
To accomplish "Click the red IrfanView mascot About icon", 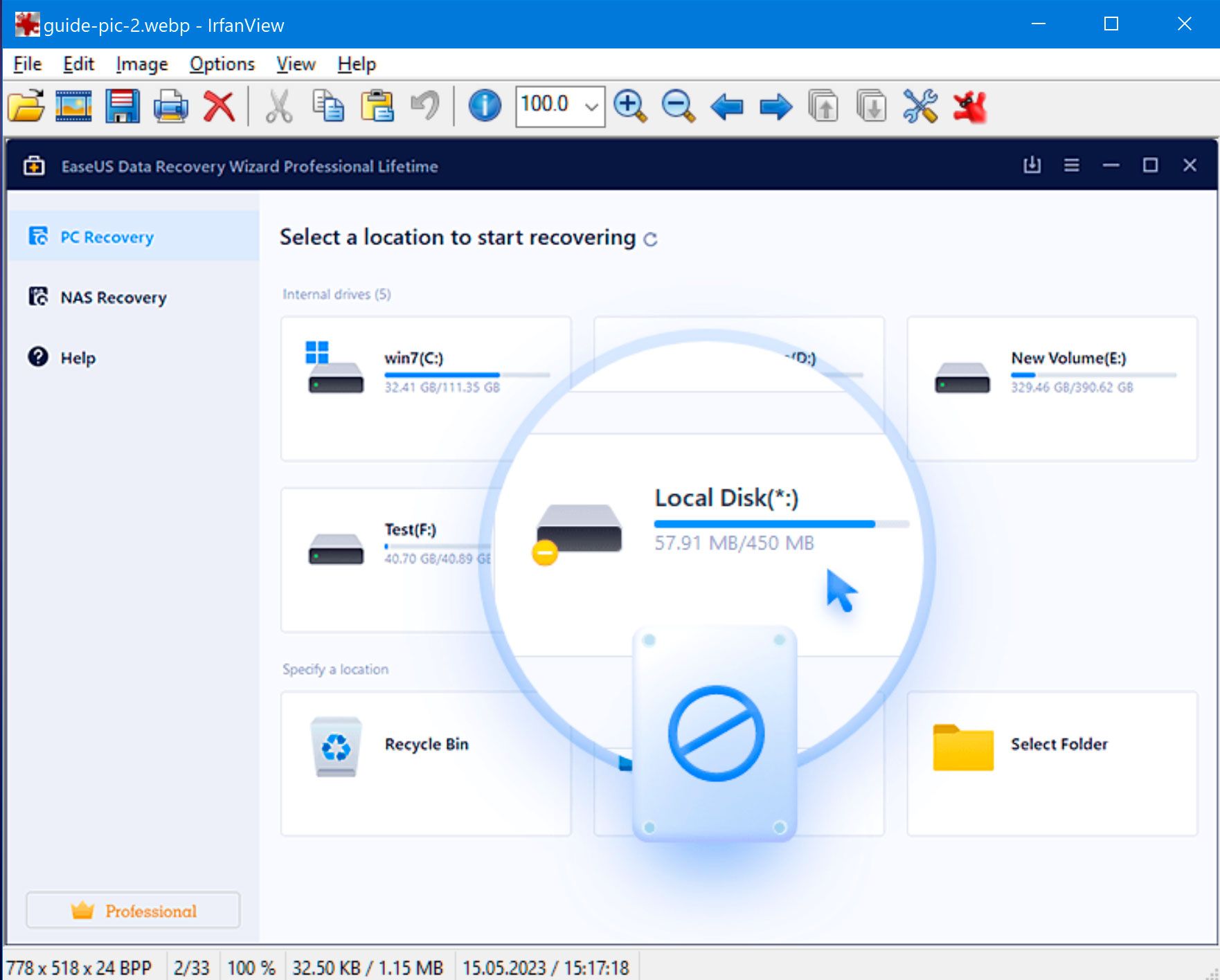I will 970,107.
